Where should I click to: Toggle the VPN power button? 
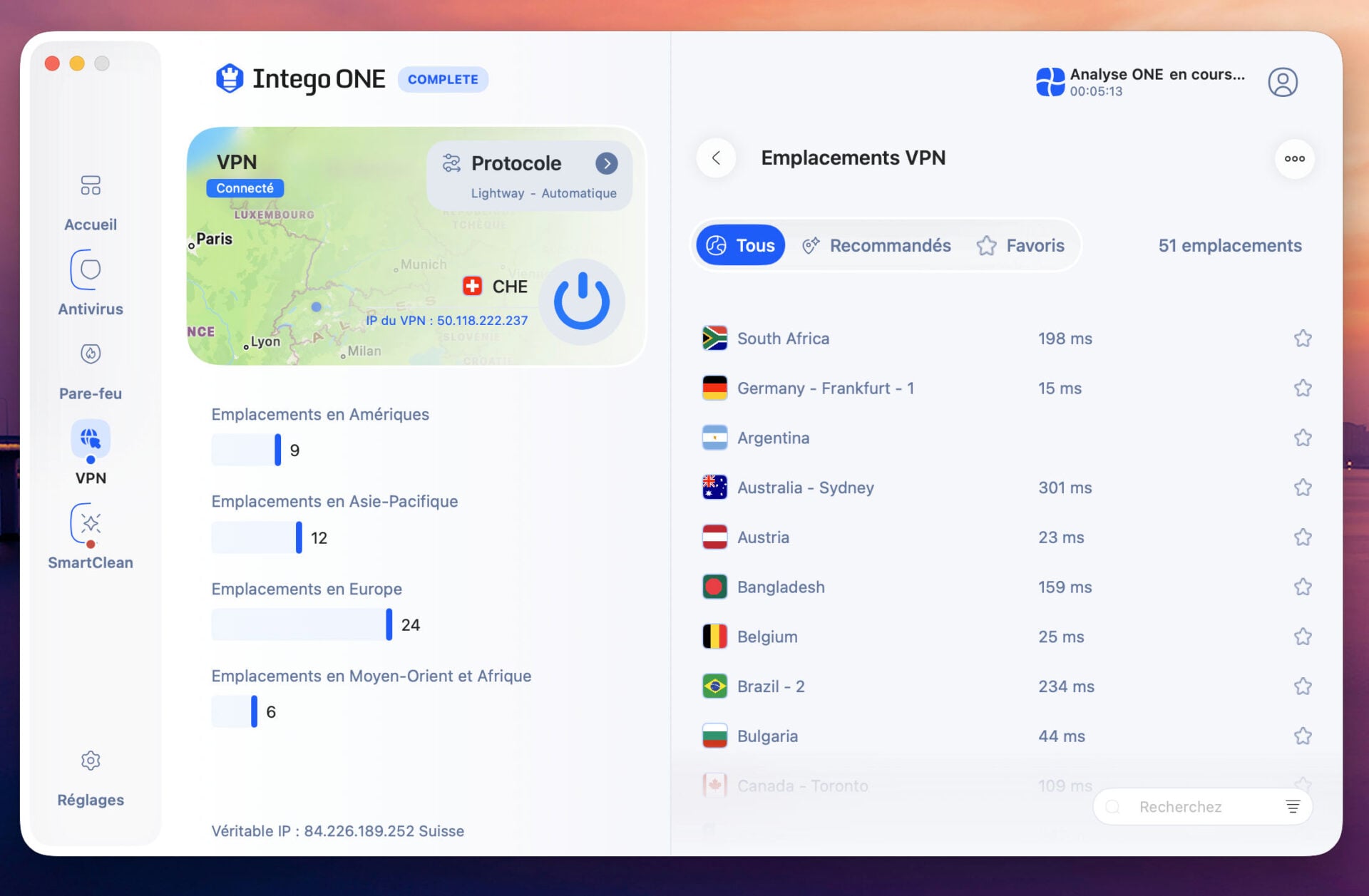point(581,301)
